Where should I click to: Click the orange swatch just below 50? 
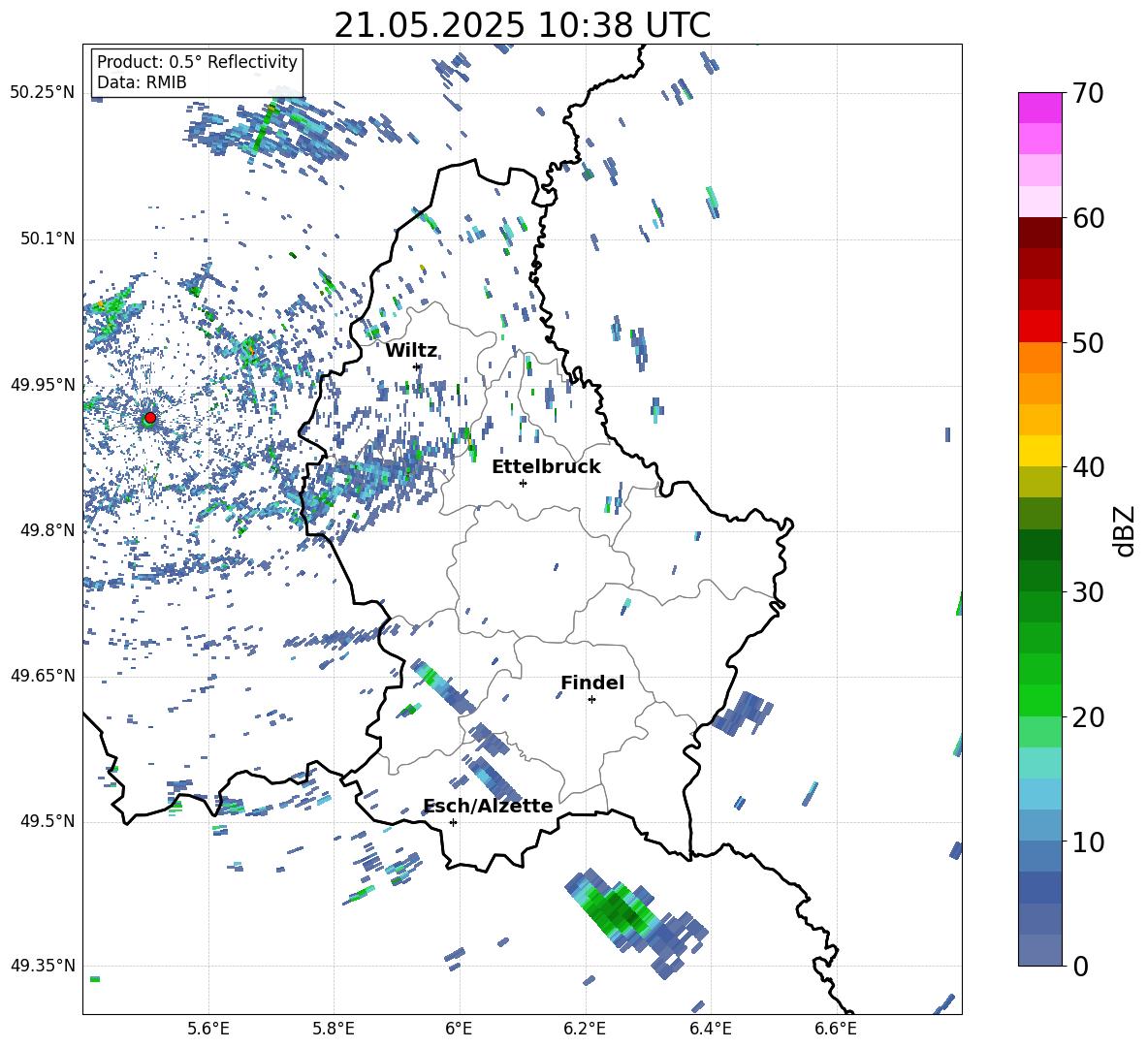[x=1039, y=358]
